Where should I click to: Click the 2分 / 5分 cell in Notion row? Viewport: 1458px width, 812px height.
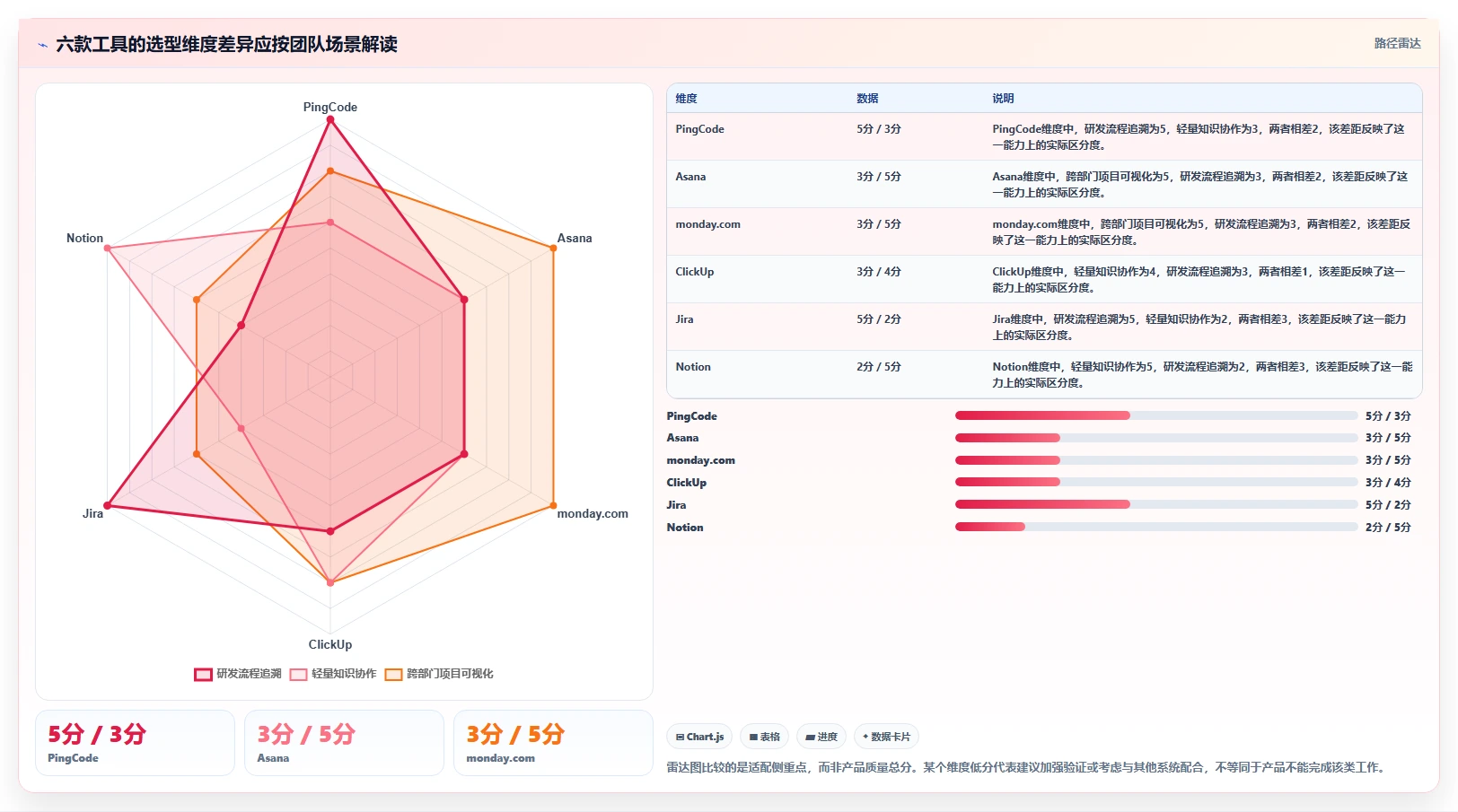click(x=878, y=367)
